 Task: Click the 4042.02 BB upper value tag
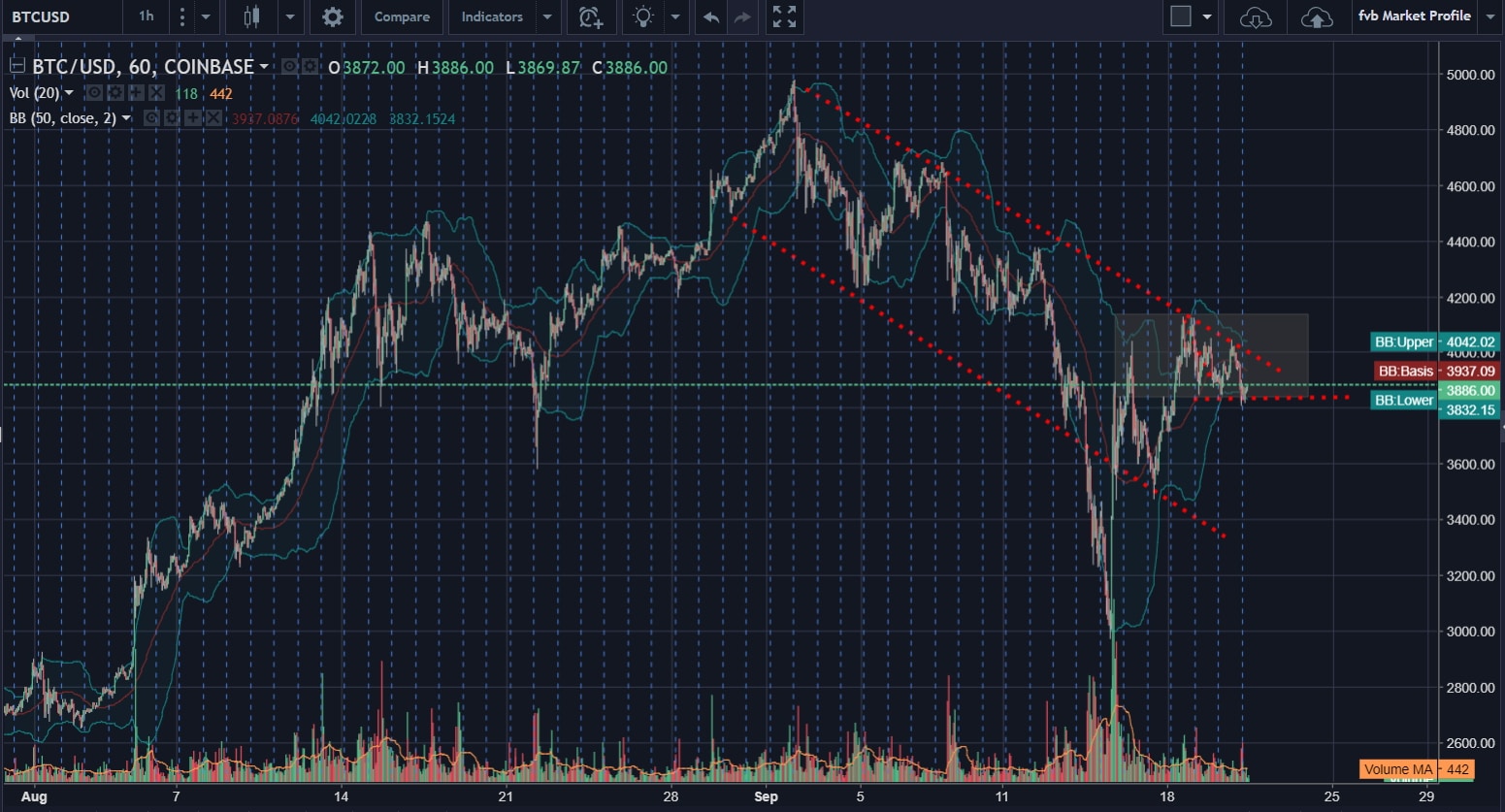pyautogui.click(x=1470, y=341)
